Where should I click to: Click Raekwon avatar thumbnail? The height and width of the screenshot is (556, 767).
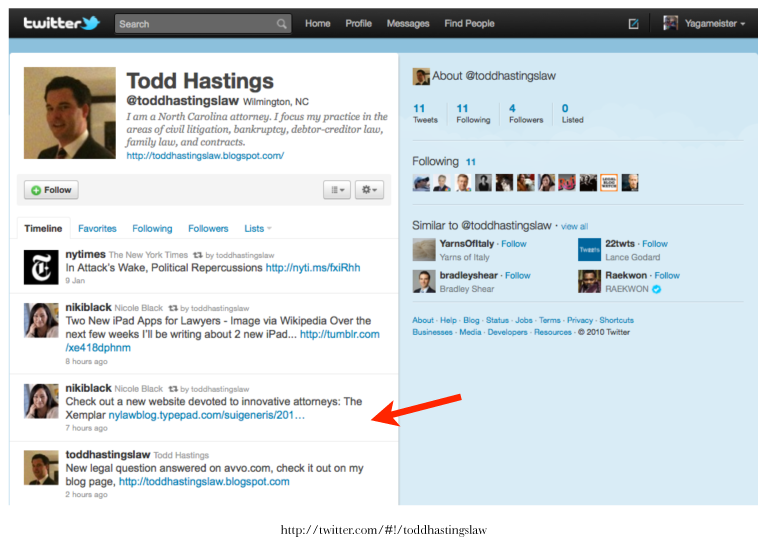tap(589, 282)
